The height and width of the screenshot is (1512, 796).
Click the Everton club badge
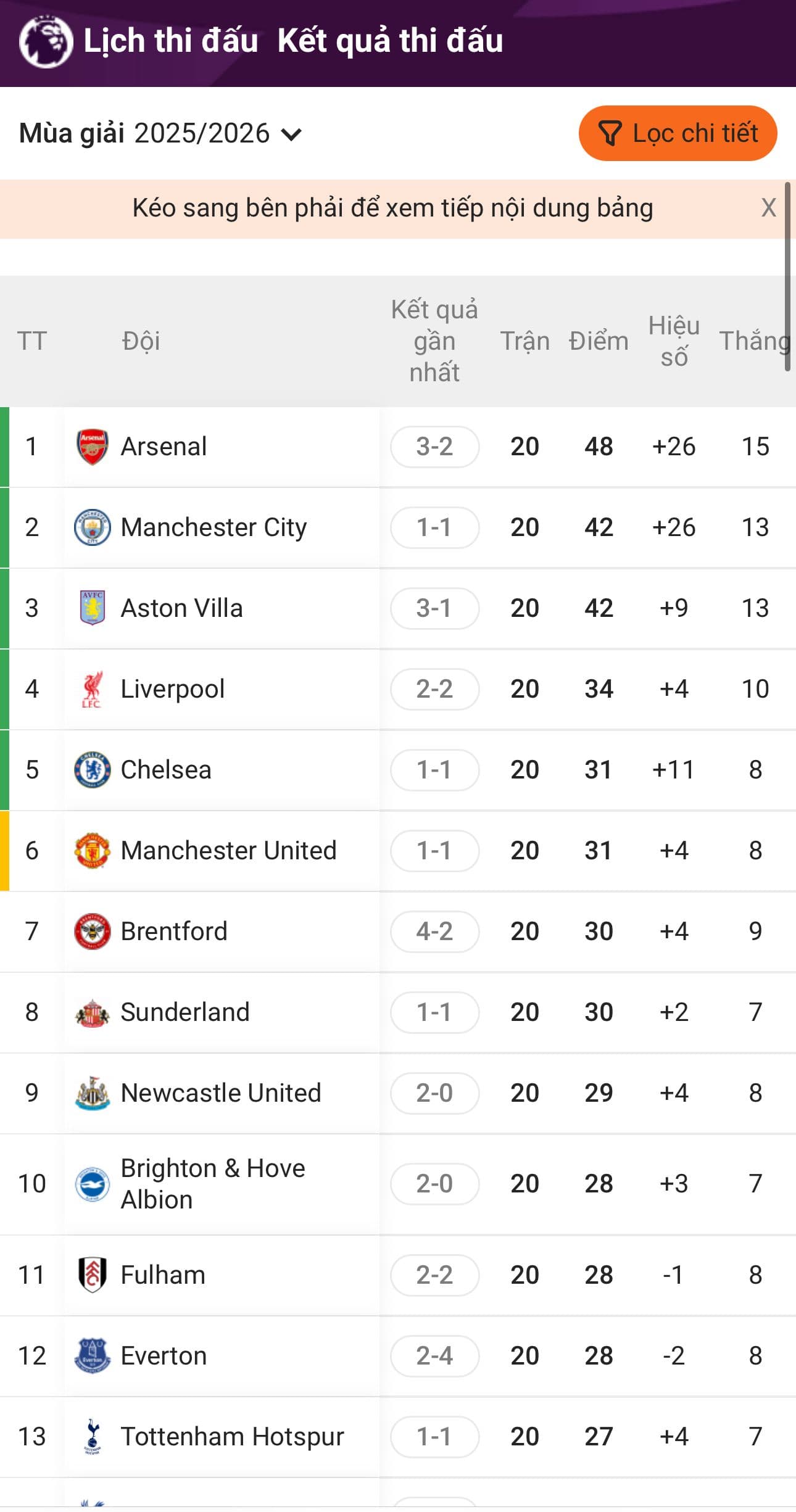coord(92,1356)
